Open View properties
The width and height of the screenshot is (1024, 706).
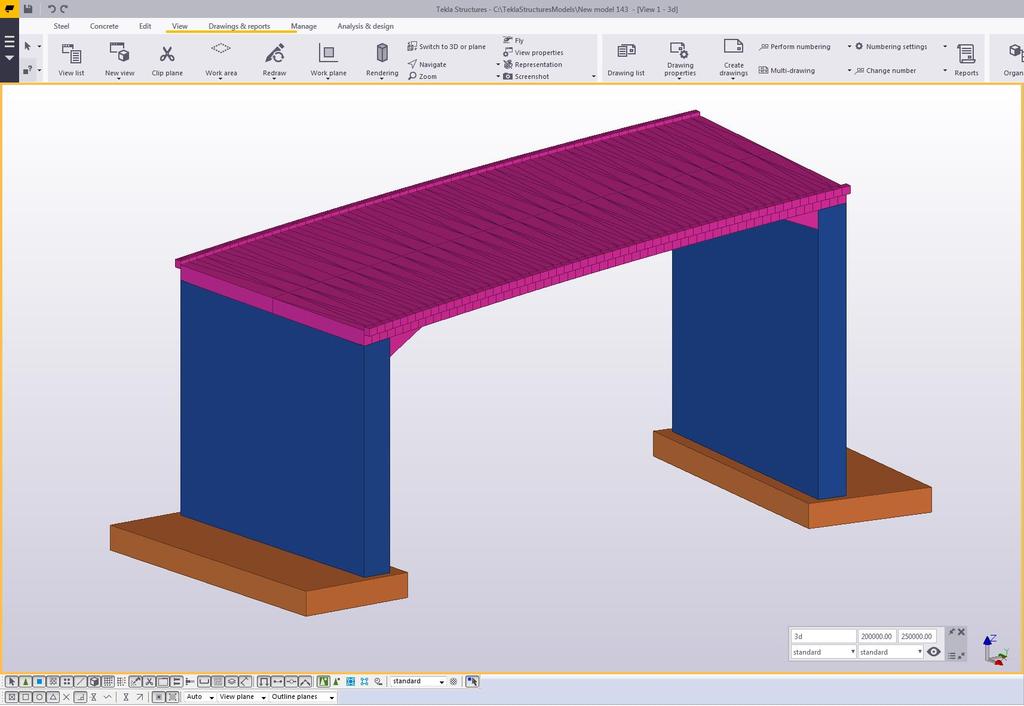pos(533,52)
